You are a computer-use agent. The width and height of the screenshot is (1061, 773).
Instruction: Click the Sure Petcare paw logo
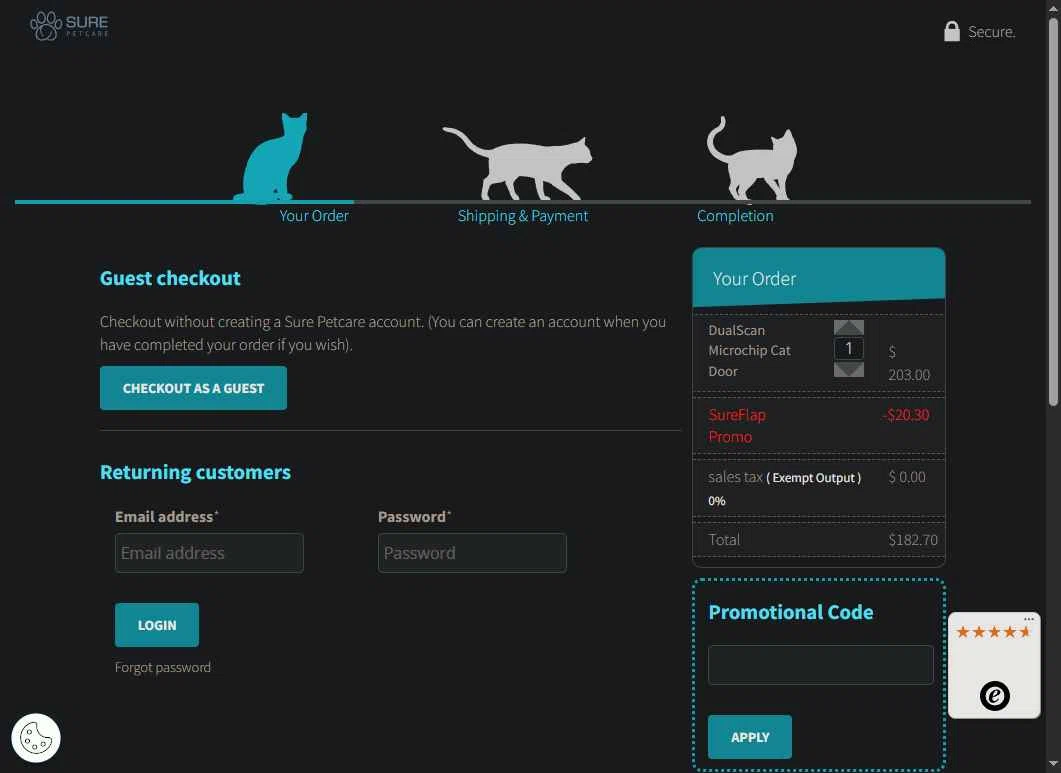69,26
